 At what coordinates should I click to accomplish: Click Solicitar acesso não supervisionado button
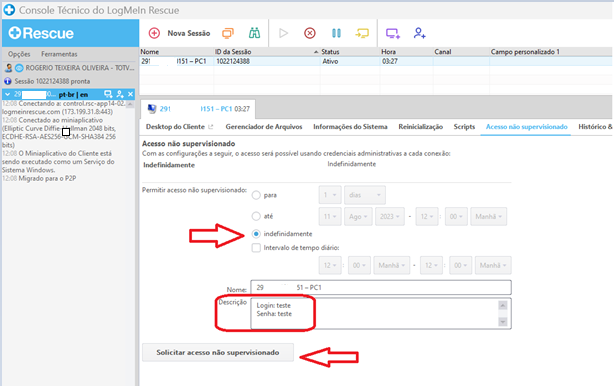218,352
